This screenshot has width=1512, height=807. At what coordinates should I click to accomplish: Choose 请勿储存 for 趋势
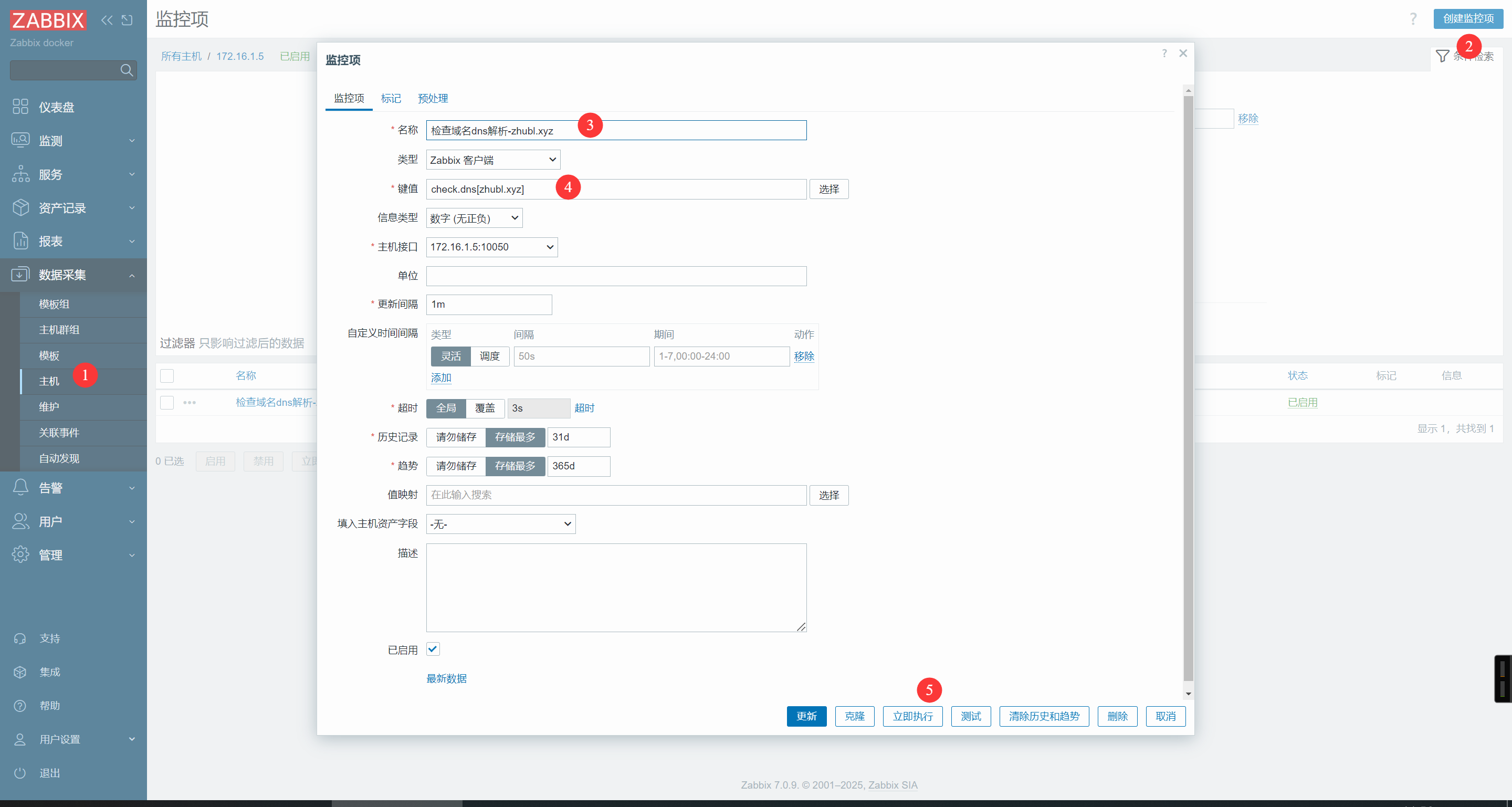pos(456,466)
